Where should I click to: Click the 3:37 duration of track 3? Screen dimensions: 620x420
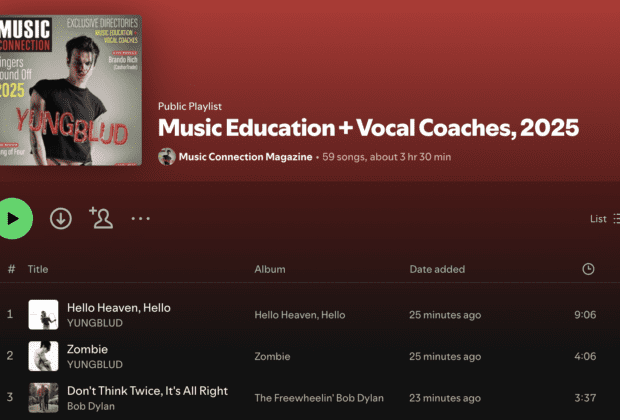[585, 397]
